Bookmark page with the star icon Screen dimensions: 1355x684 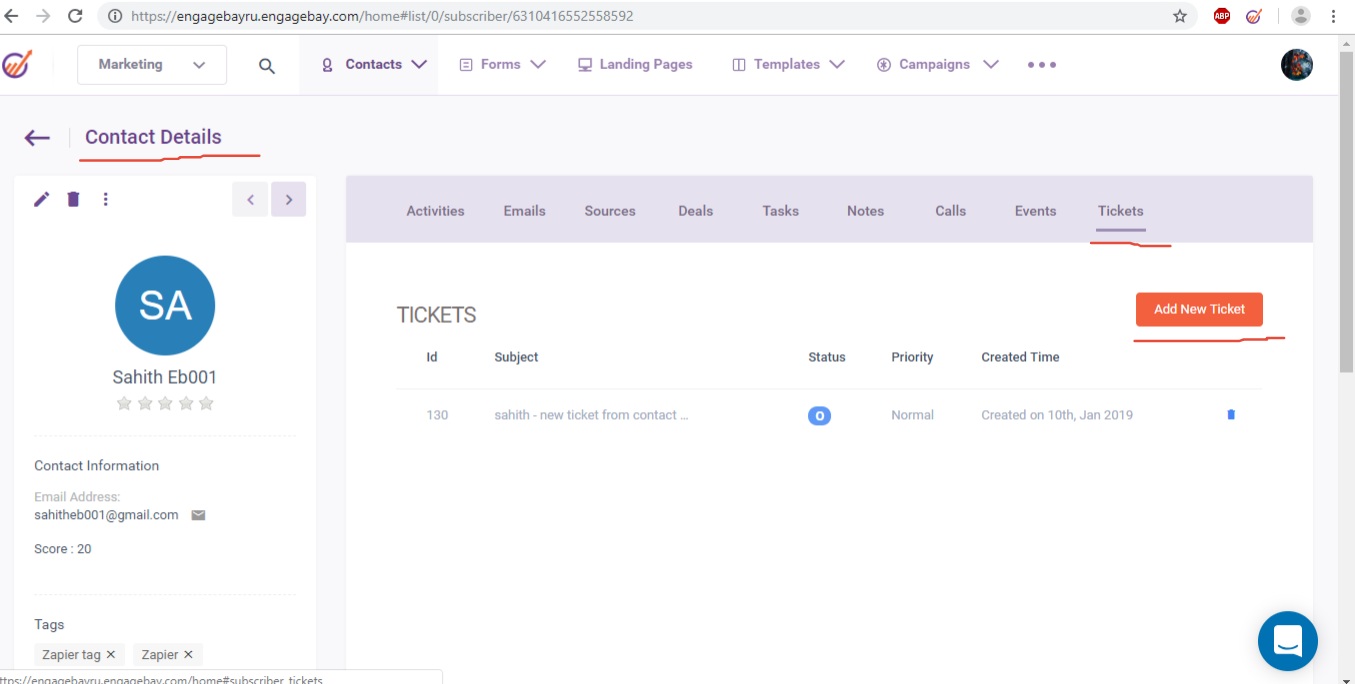pyautogui.click(x=1180, y=16)
